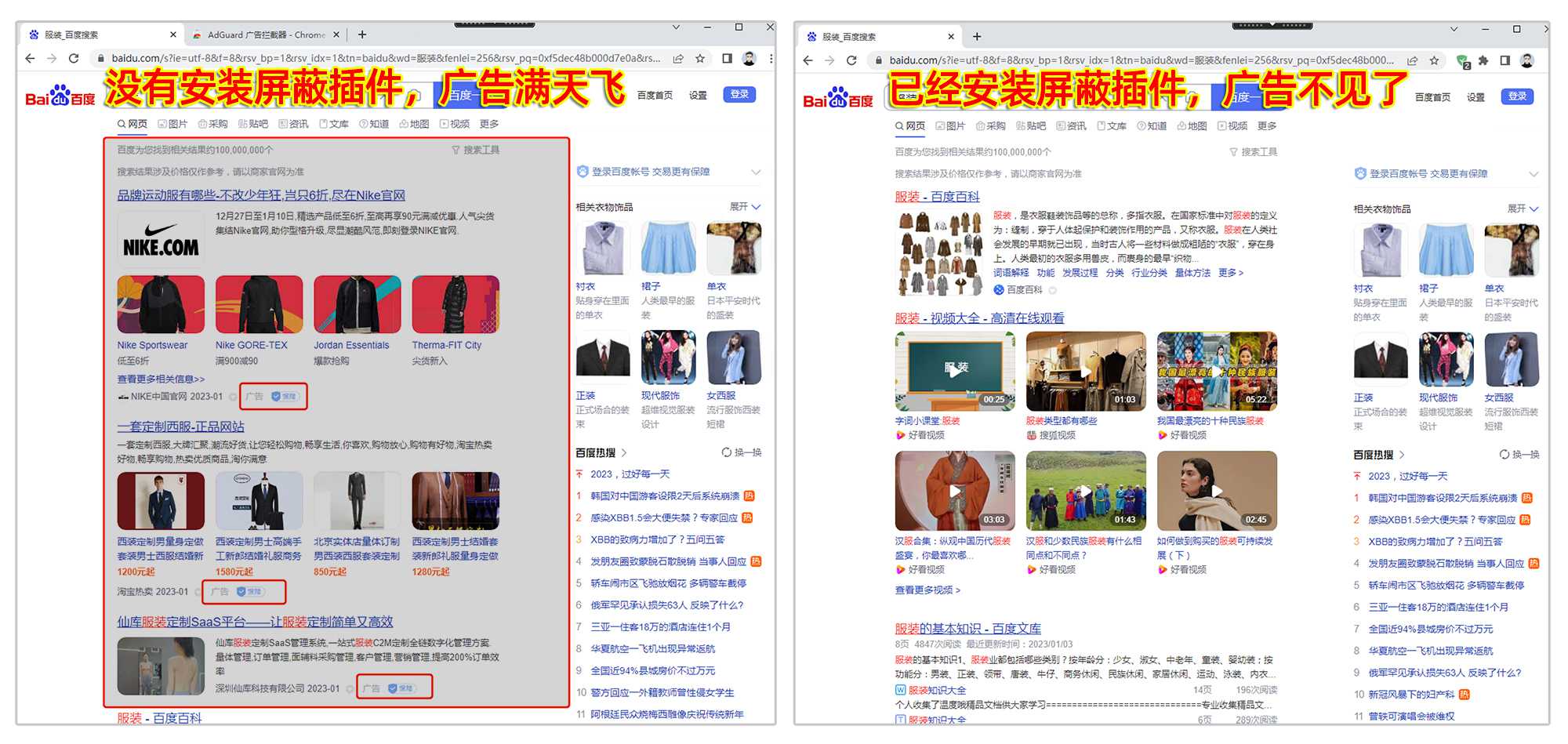Open a new tab in right window

point(977,36)
